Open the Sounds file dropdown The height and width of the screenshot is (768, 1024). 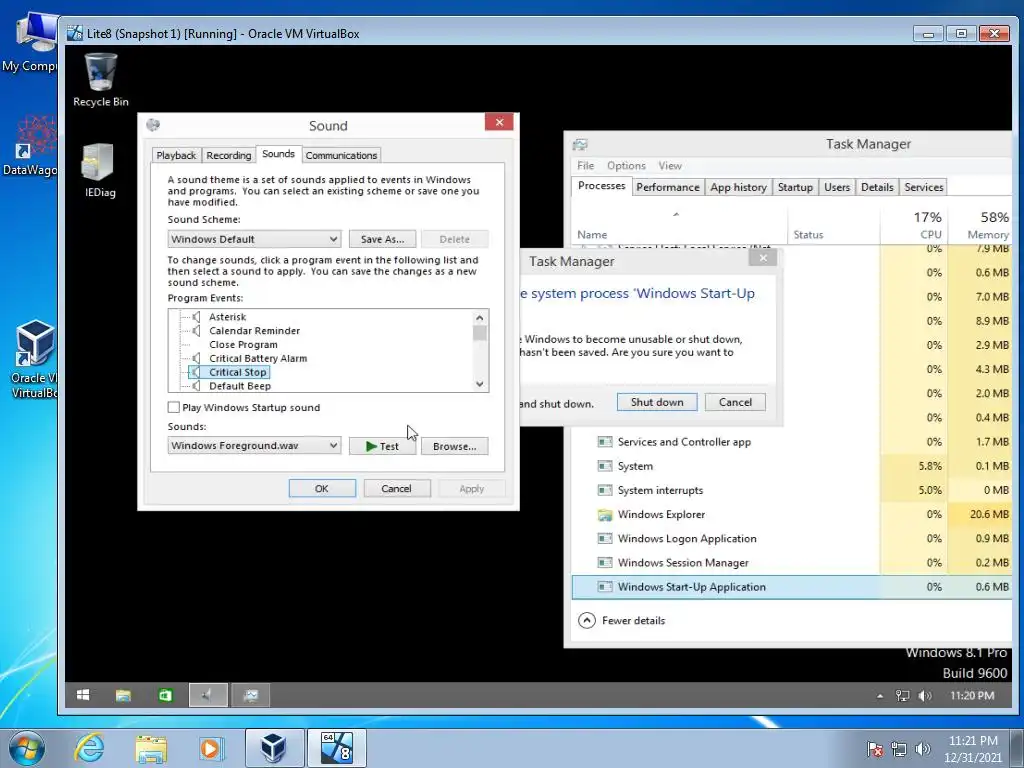click(x=254, y=445)
